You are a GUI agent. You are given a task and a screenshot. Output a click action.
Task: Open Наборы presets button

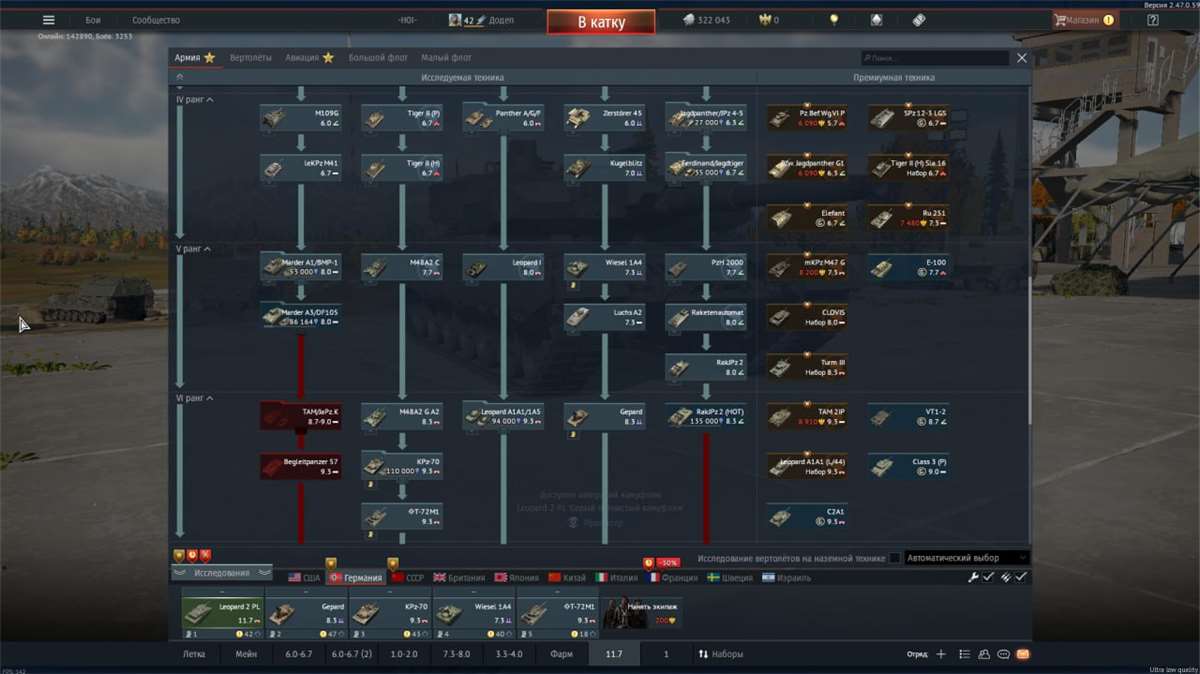[x=720, y=654]
